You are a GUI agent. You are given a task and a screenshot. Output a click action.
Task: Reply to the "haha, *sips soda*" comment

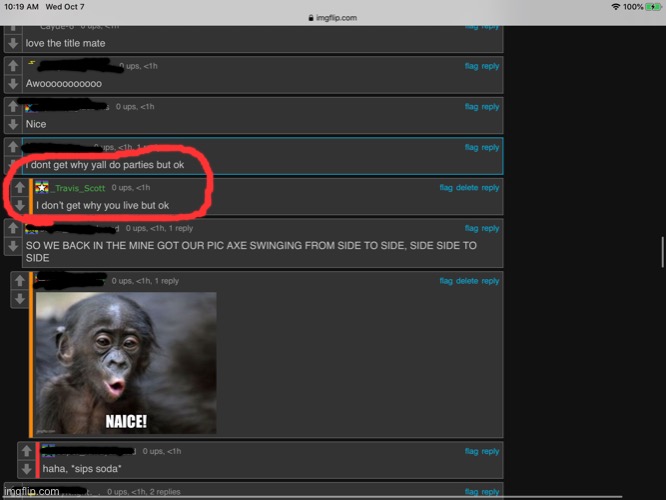(x=490, y=451)
